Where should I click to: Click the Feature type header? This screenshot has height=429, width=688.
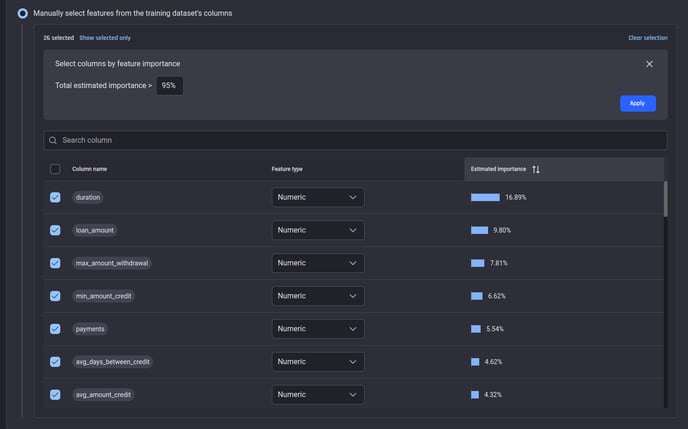[287, 169]
